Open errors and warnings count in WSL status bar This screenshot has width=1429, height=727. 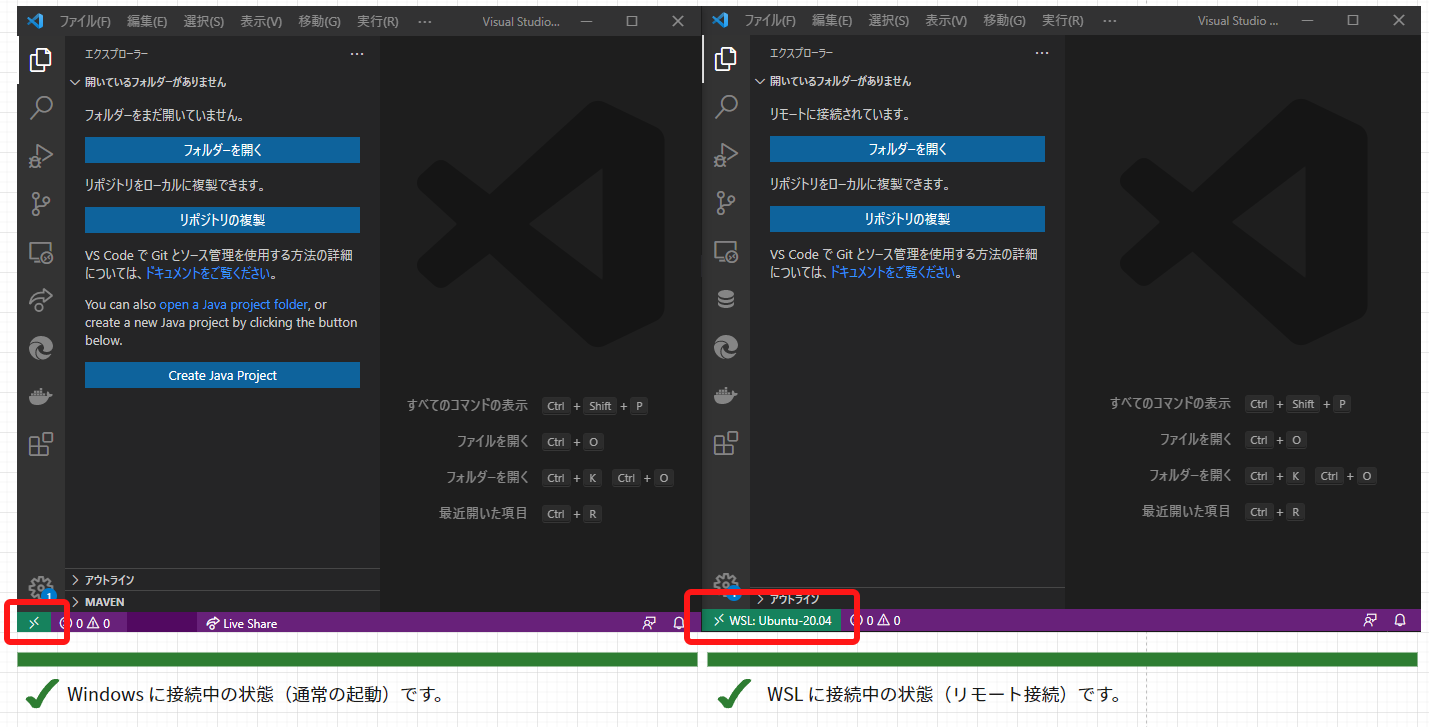pos(875,620)
